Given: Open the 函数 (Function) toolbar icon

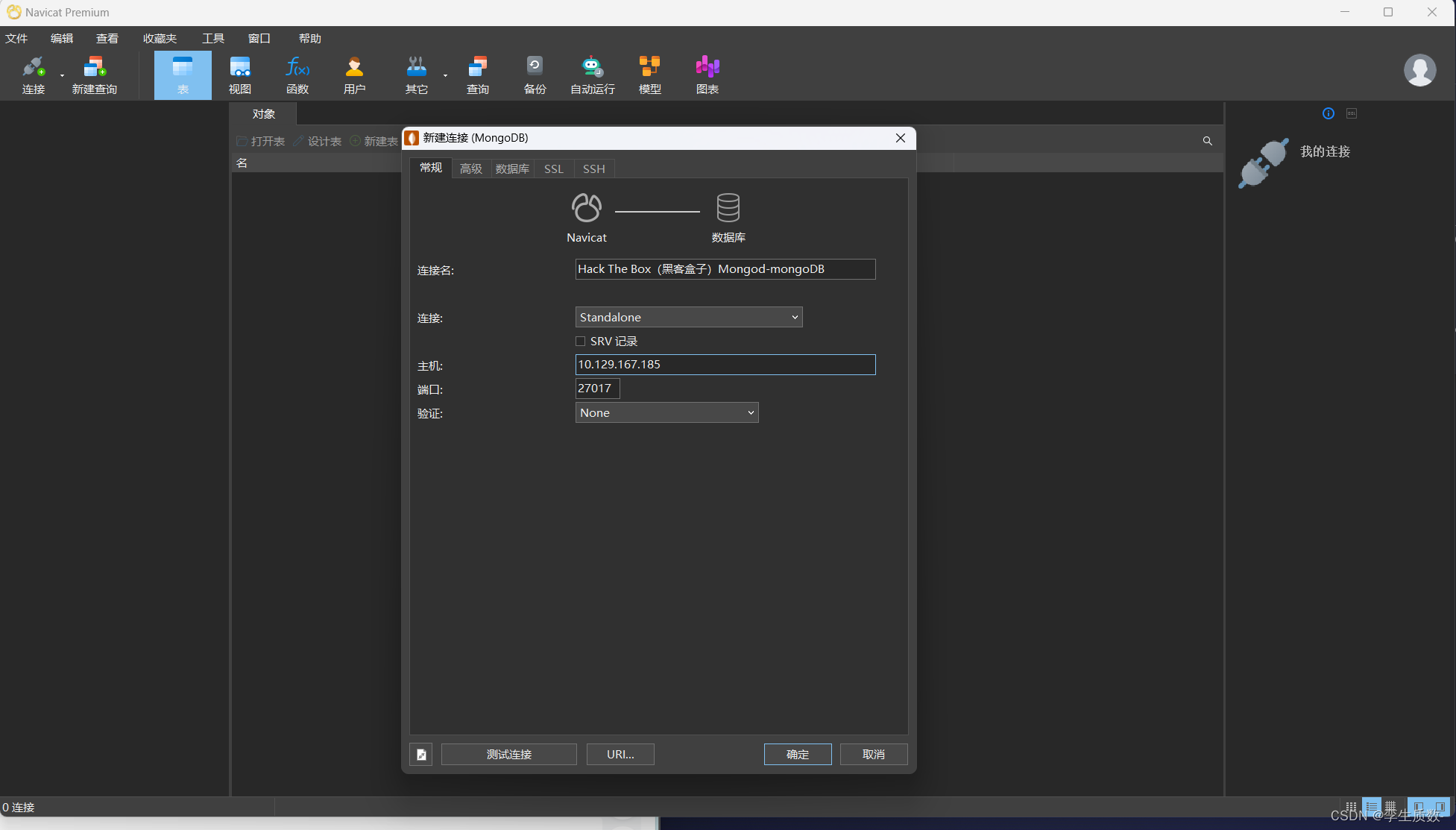Looking at the screenshot, I should point(297,75).
